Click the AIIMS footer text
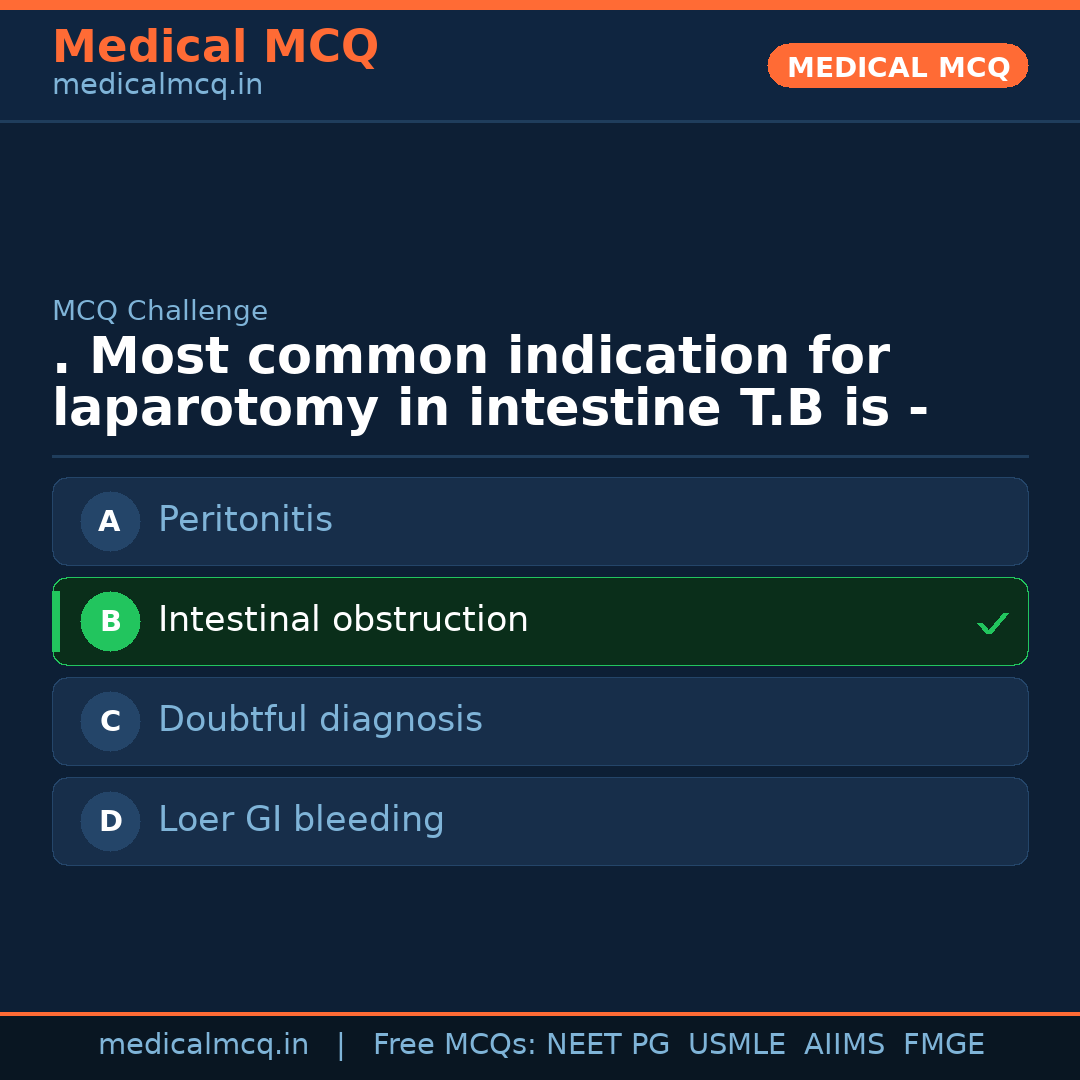This screenshot has height=1080, width=1080. pos(845,1043)
